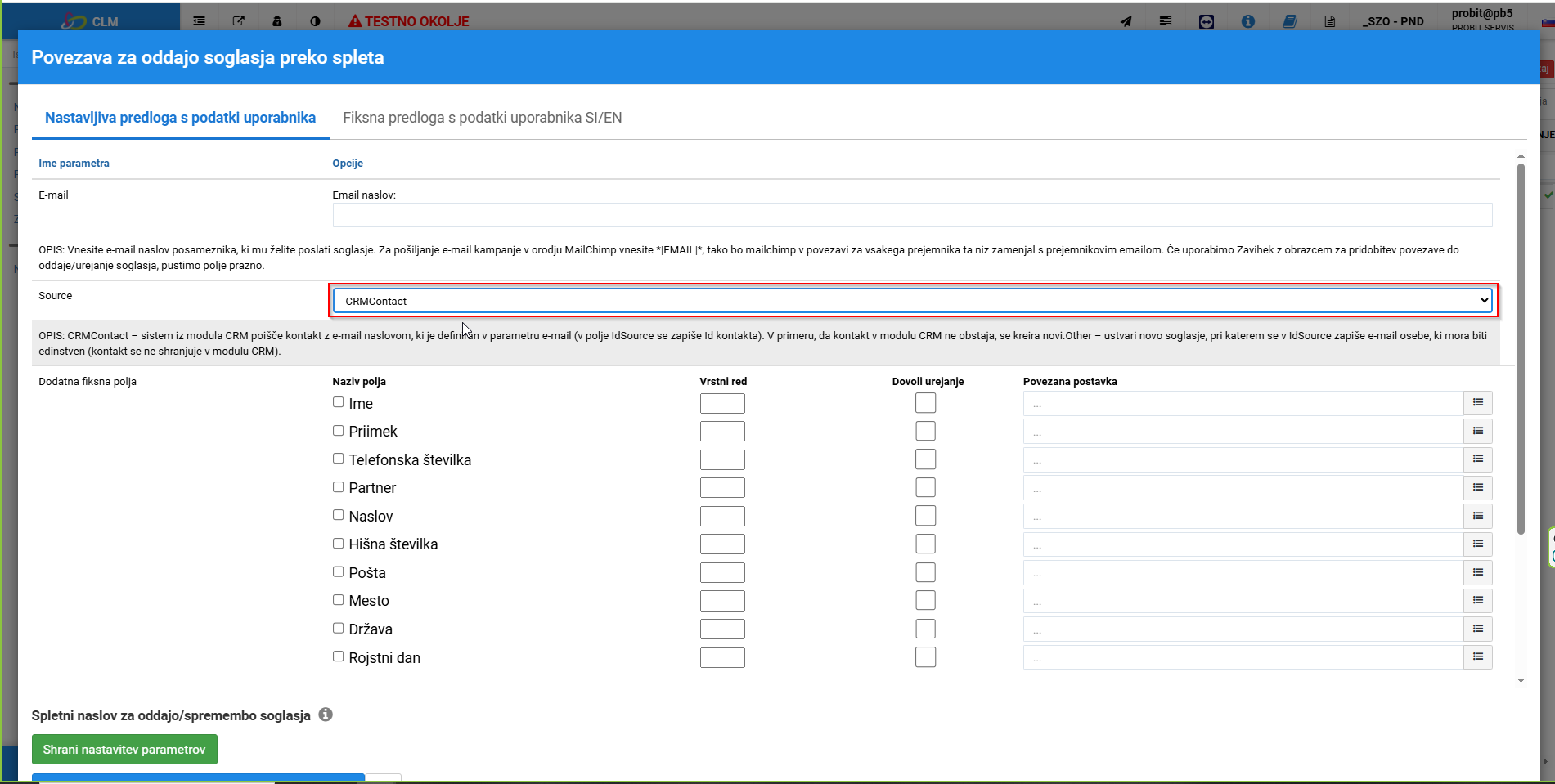Open the blue info icon in the top bar
Viewport: 1555px width, 784px height.
click(1248, 22)
